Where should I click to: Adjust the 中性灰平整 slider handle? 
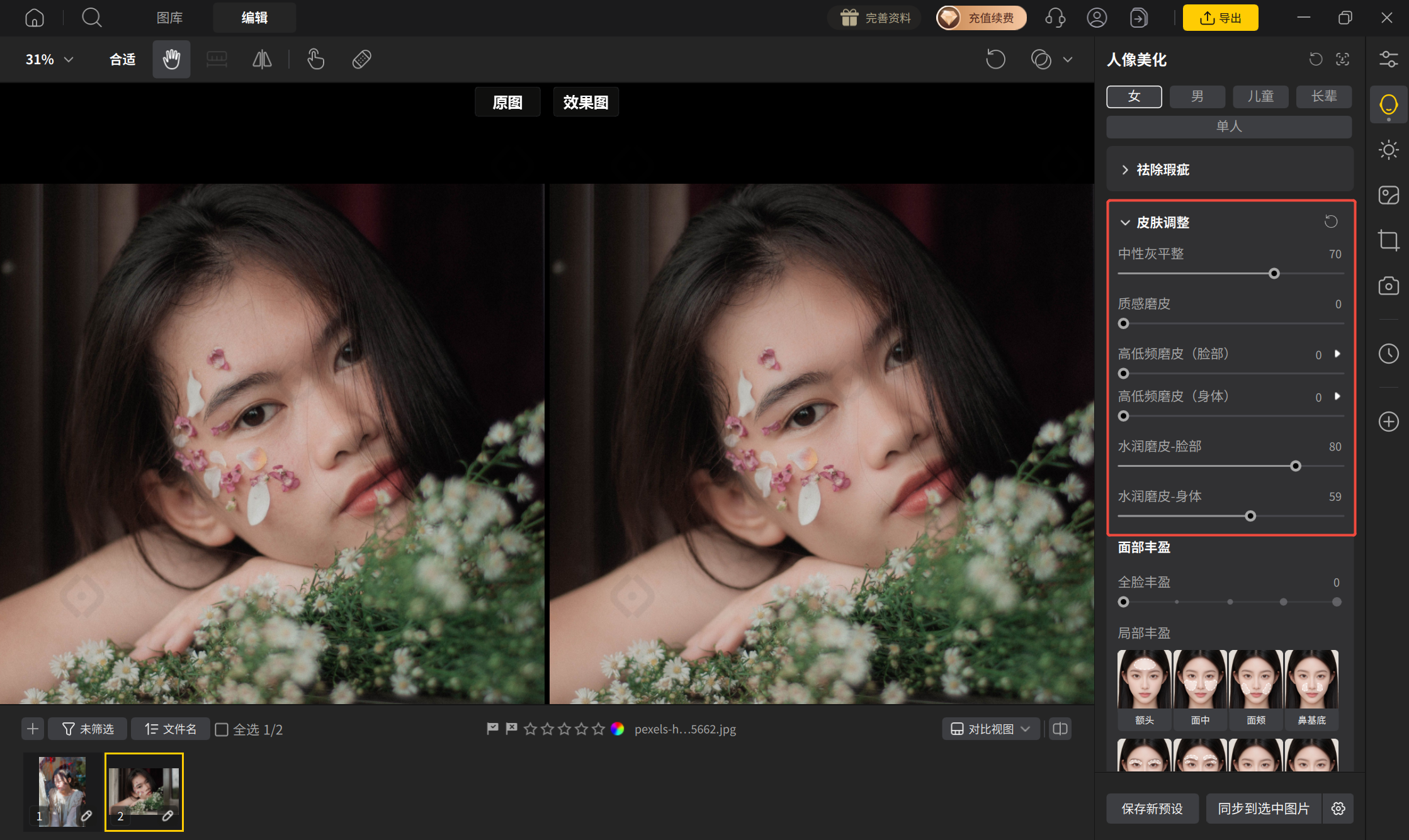click(1274, 274)
